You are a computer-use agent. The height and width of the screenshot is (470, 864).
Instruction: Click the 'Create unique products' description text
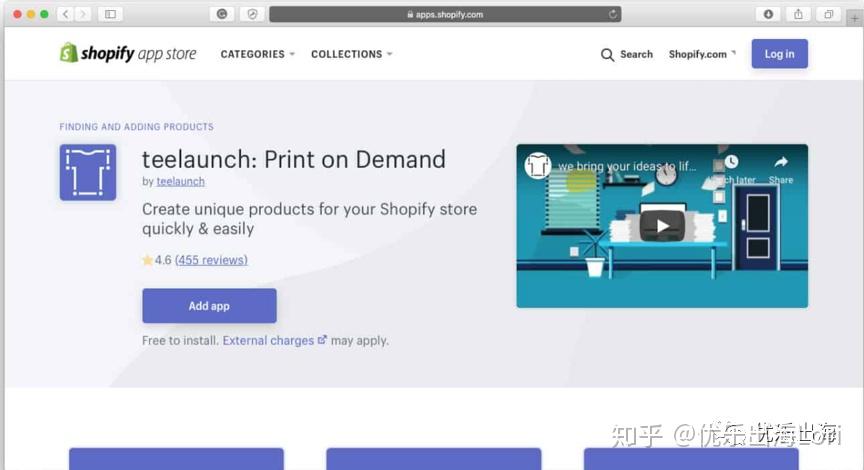tap(309, 219)
